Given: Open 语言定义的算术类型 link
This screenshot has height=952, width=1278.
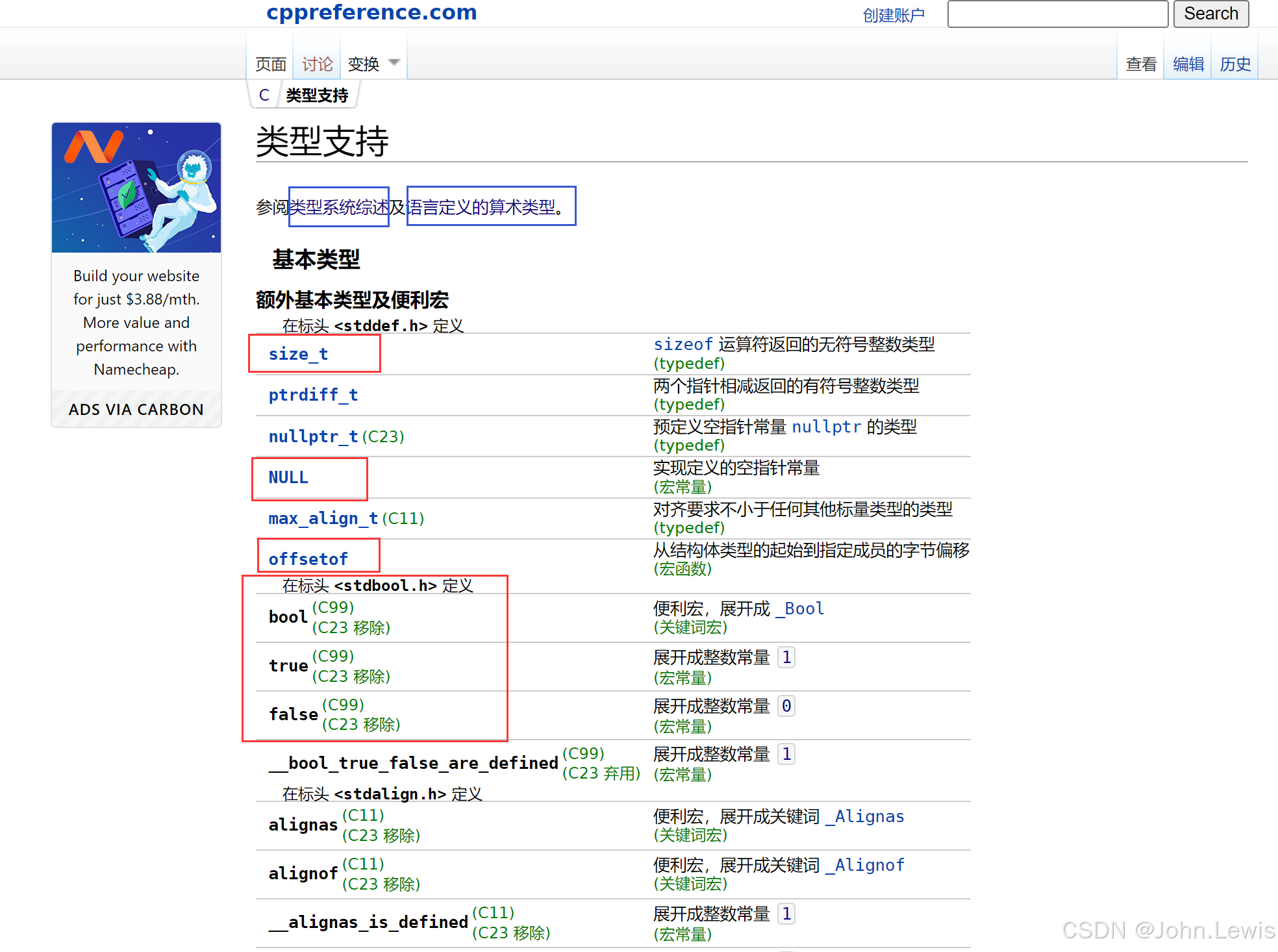Looking at the screenshot, I should tap(482, 207).
